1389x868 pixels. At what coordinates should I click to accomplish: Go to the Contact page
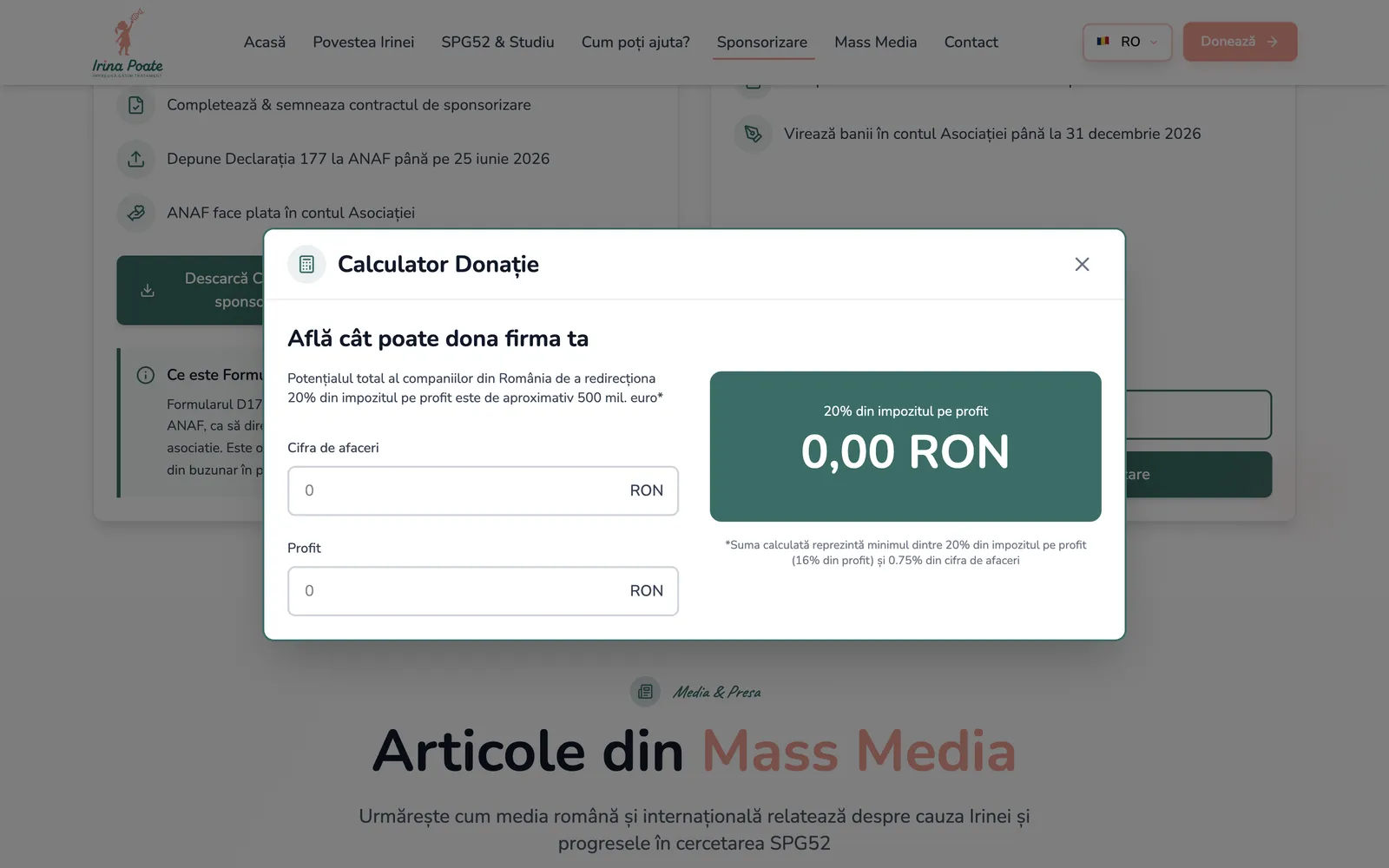click(971, 42)
